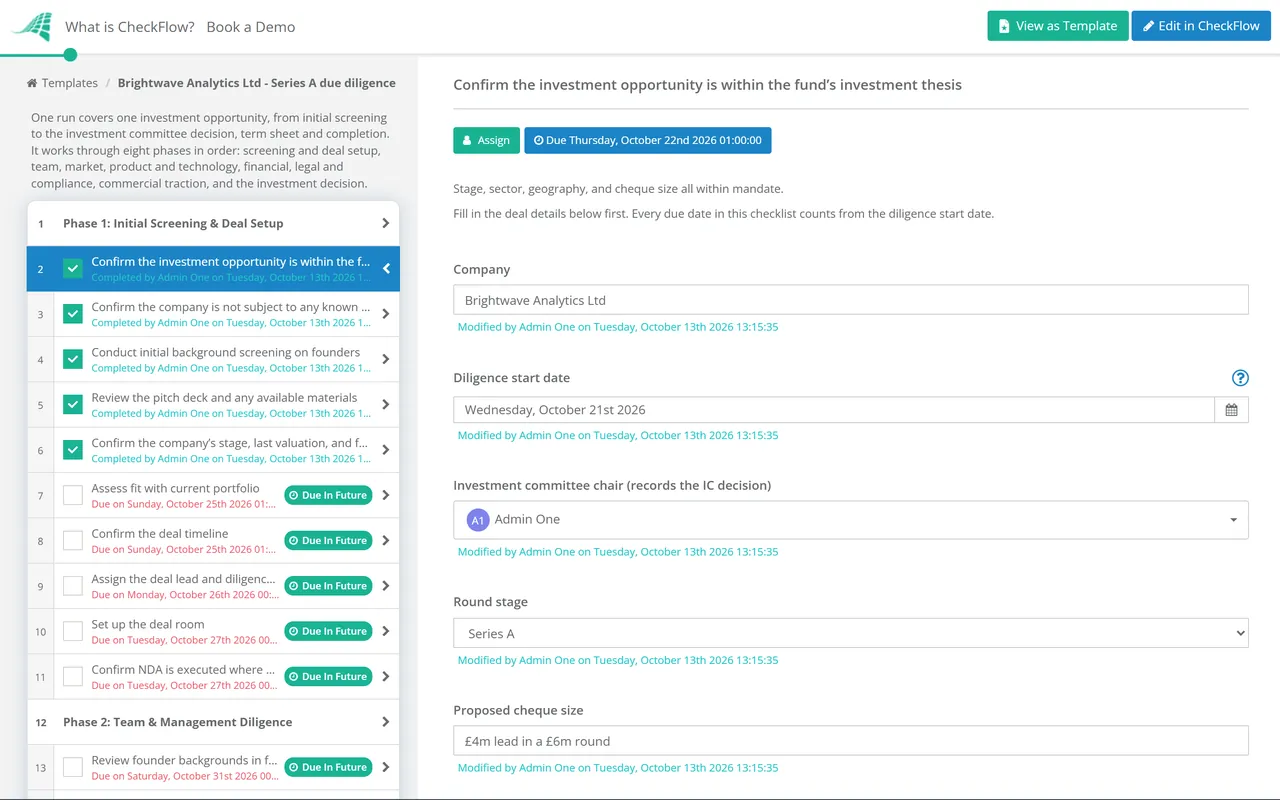The height and width of the screenshot is (800, 1280).
Task: Open the Round stage dropdown
Action: pos(851,633)
